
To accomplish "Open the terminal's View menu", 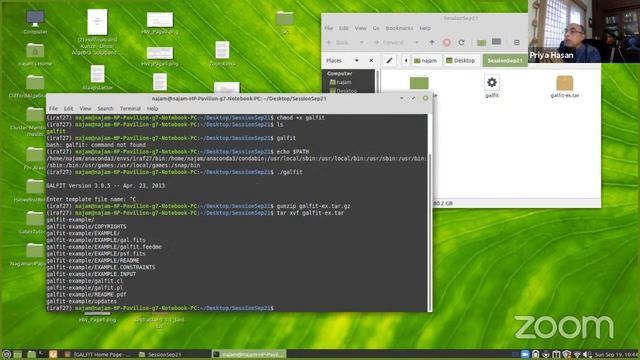I will [85, 109].
